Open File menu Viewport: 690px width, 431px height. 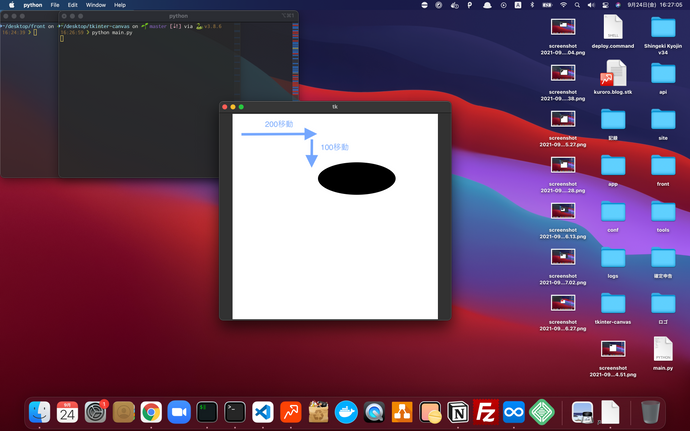(55, 5)
